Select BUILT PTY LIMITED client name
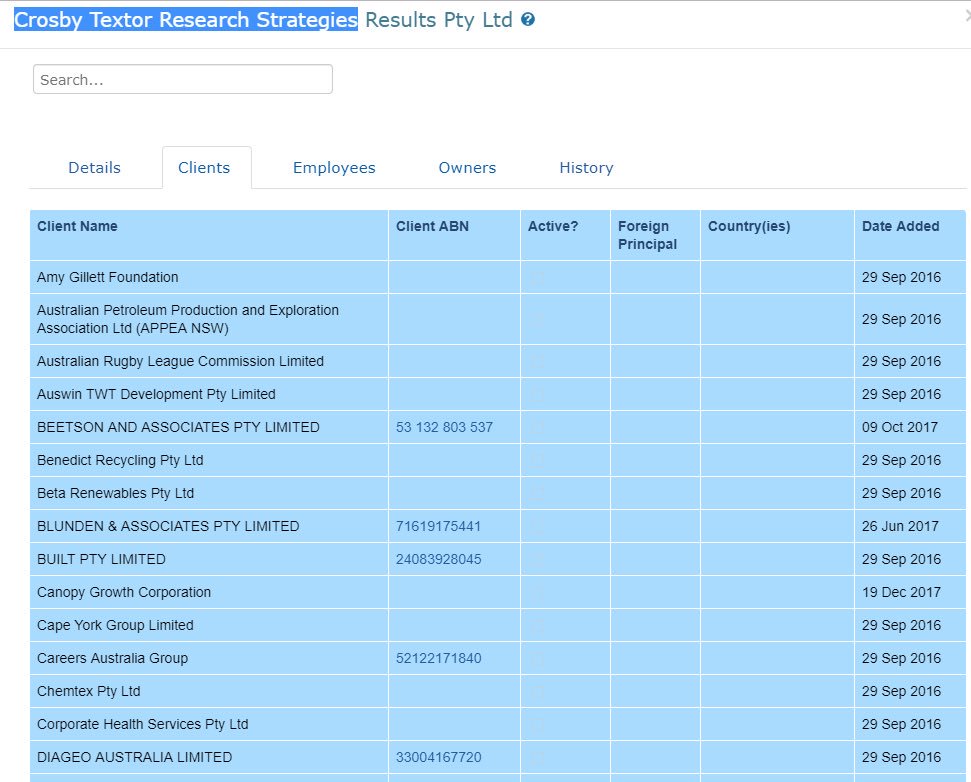The width and height of the screenshot is (971, 782). pyautogui.click(x=101, y=559)
